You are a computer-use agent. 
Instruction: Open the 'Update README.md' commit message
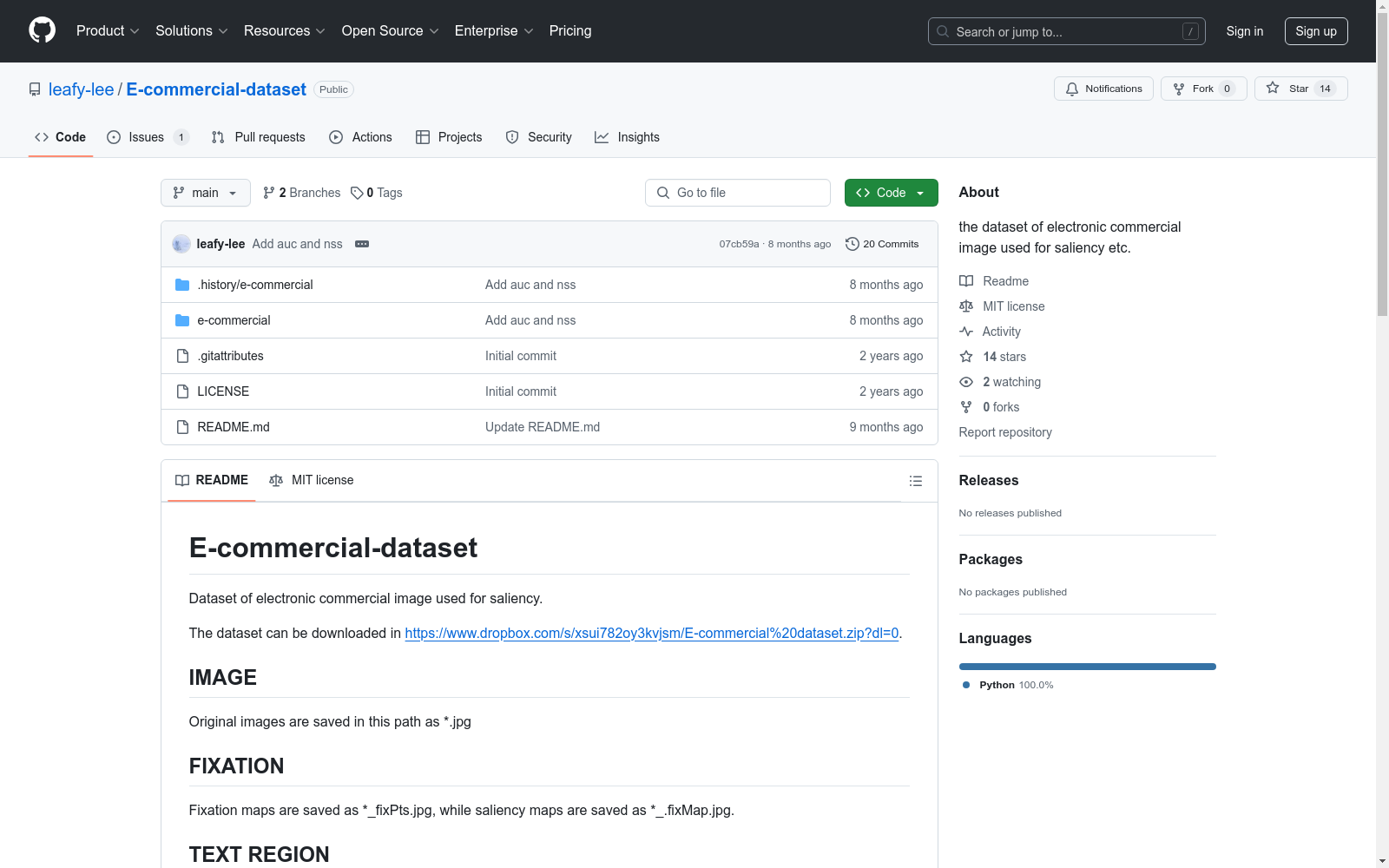pyautogui.click(x=543, y=427)
